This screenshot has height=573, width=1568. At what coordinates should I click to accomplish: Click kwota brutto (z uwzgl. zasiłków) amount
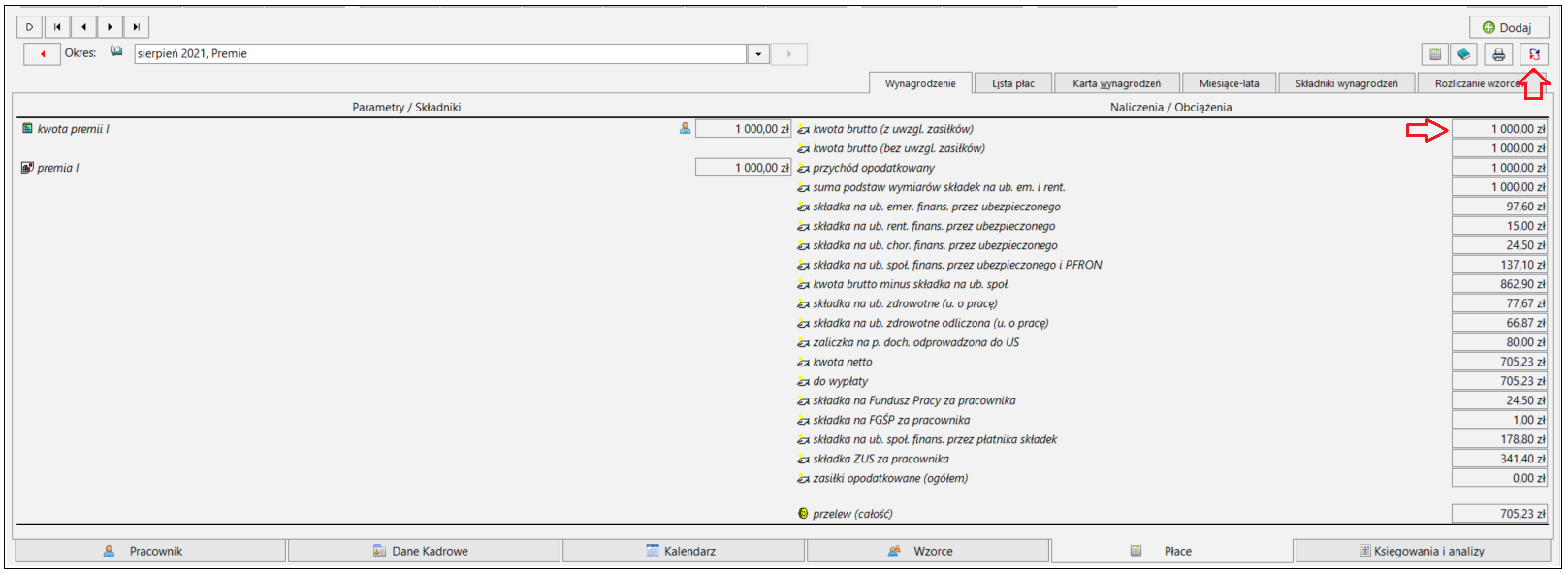(x=1499, y=129)
